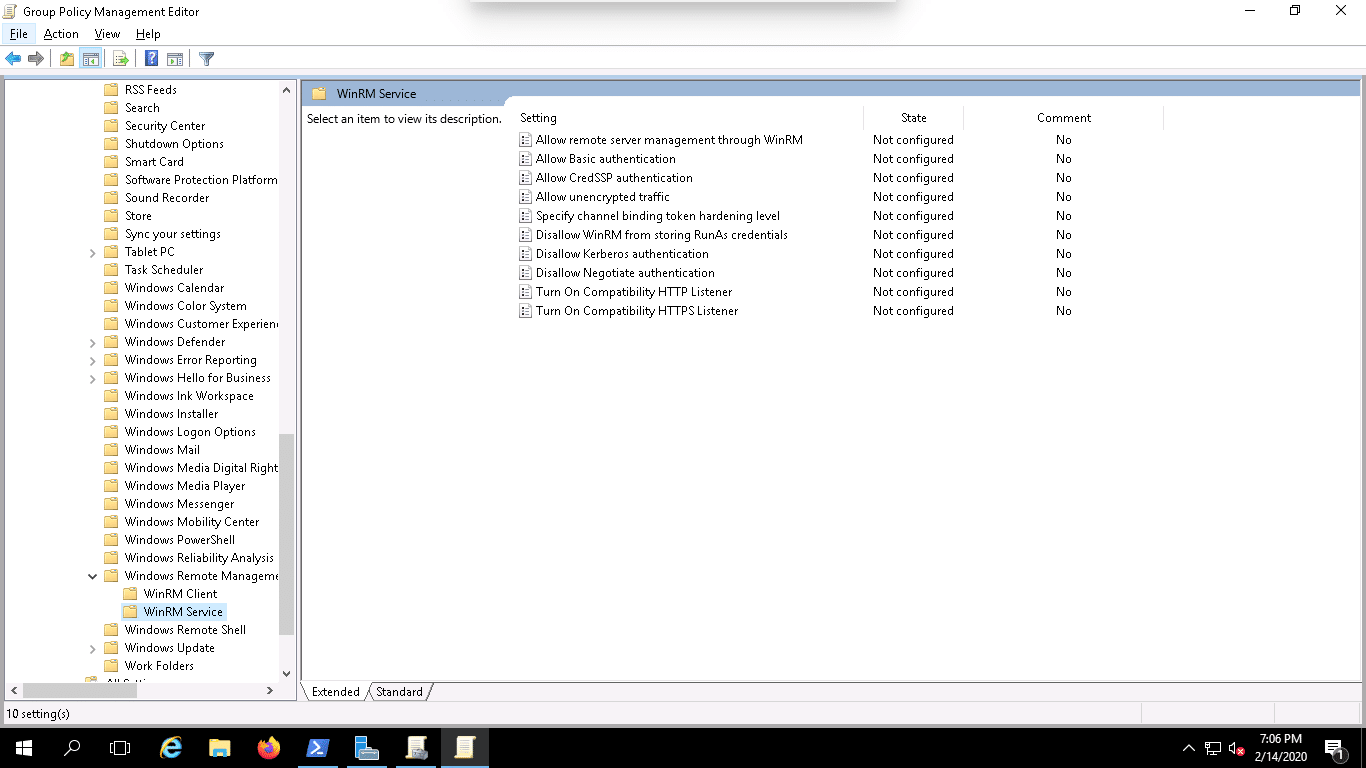The width and height of the screenshot is (1366, 768).
Task: Select Windows Remote Shell in the tree
Action: tap(185, 630)
